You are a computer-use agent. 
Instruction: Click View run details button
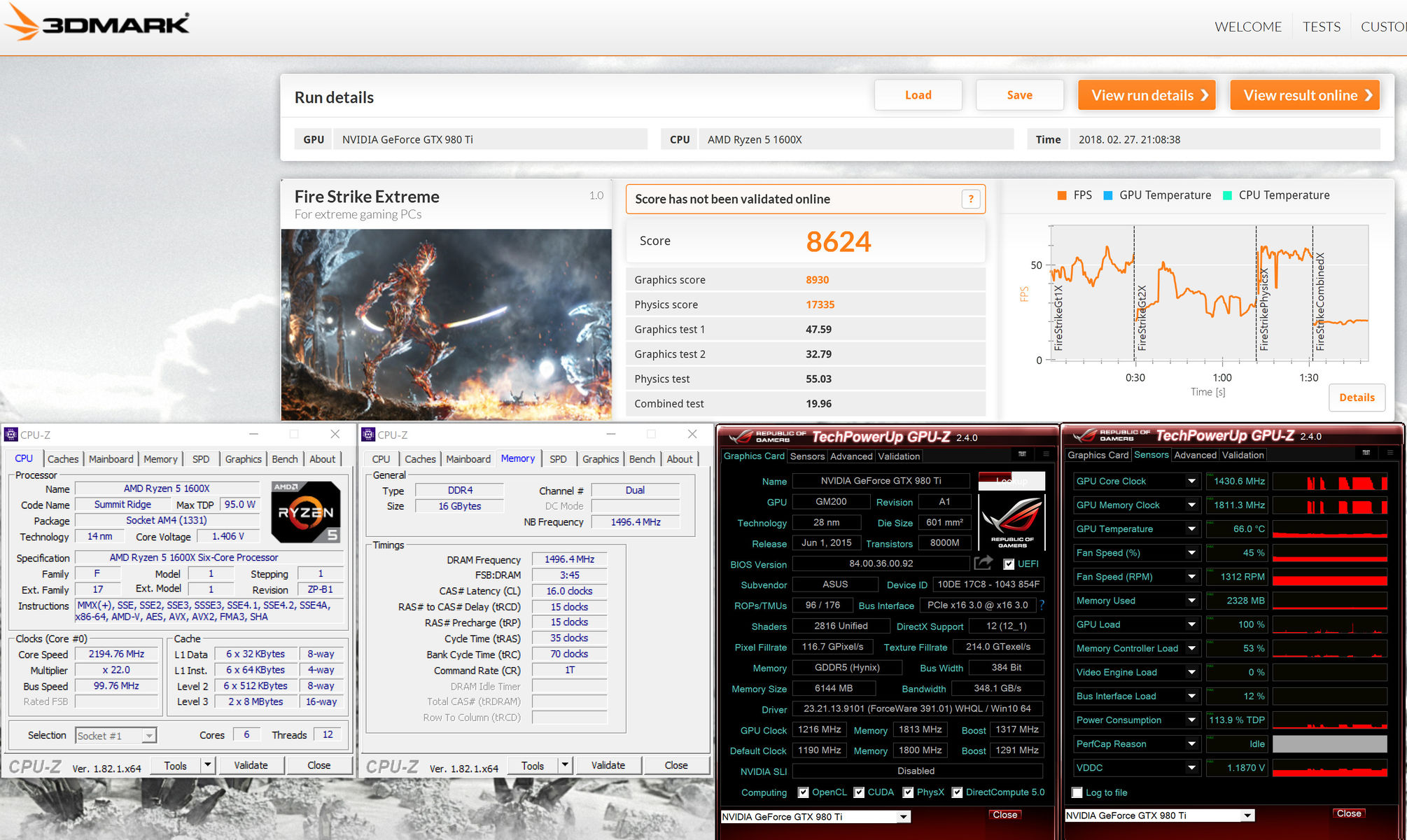tap(1147, 95)
